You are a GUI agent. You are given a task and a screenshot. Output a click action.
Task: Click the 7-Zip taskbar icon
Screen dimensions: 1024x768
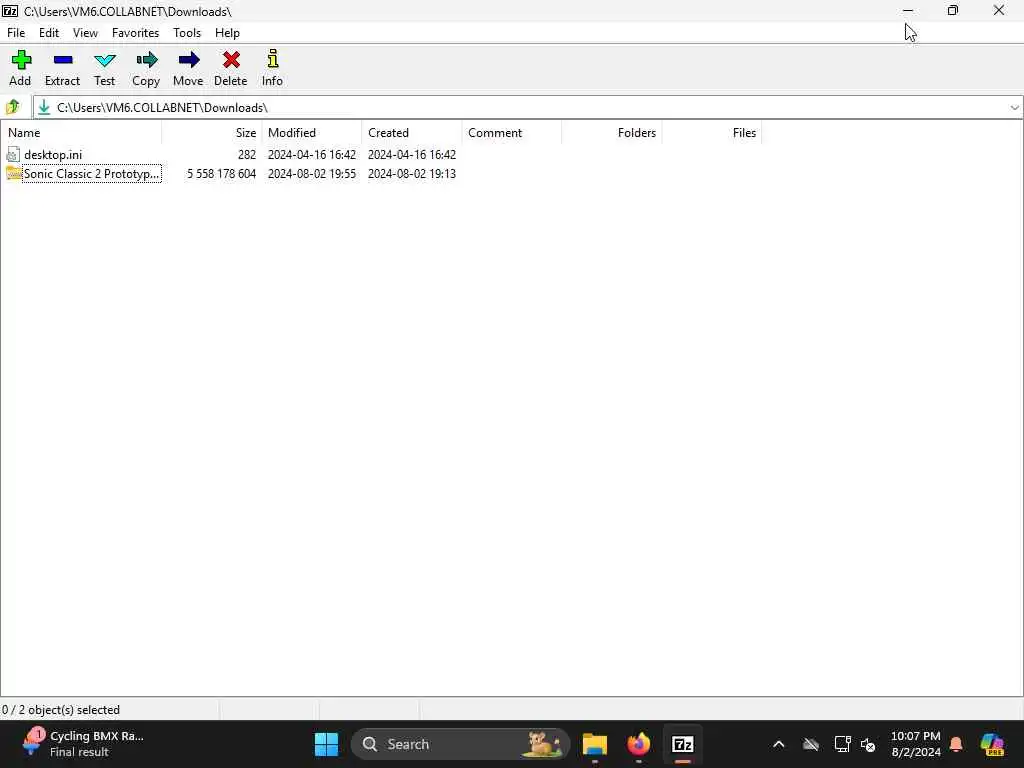point(682,744)
